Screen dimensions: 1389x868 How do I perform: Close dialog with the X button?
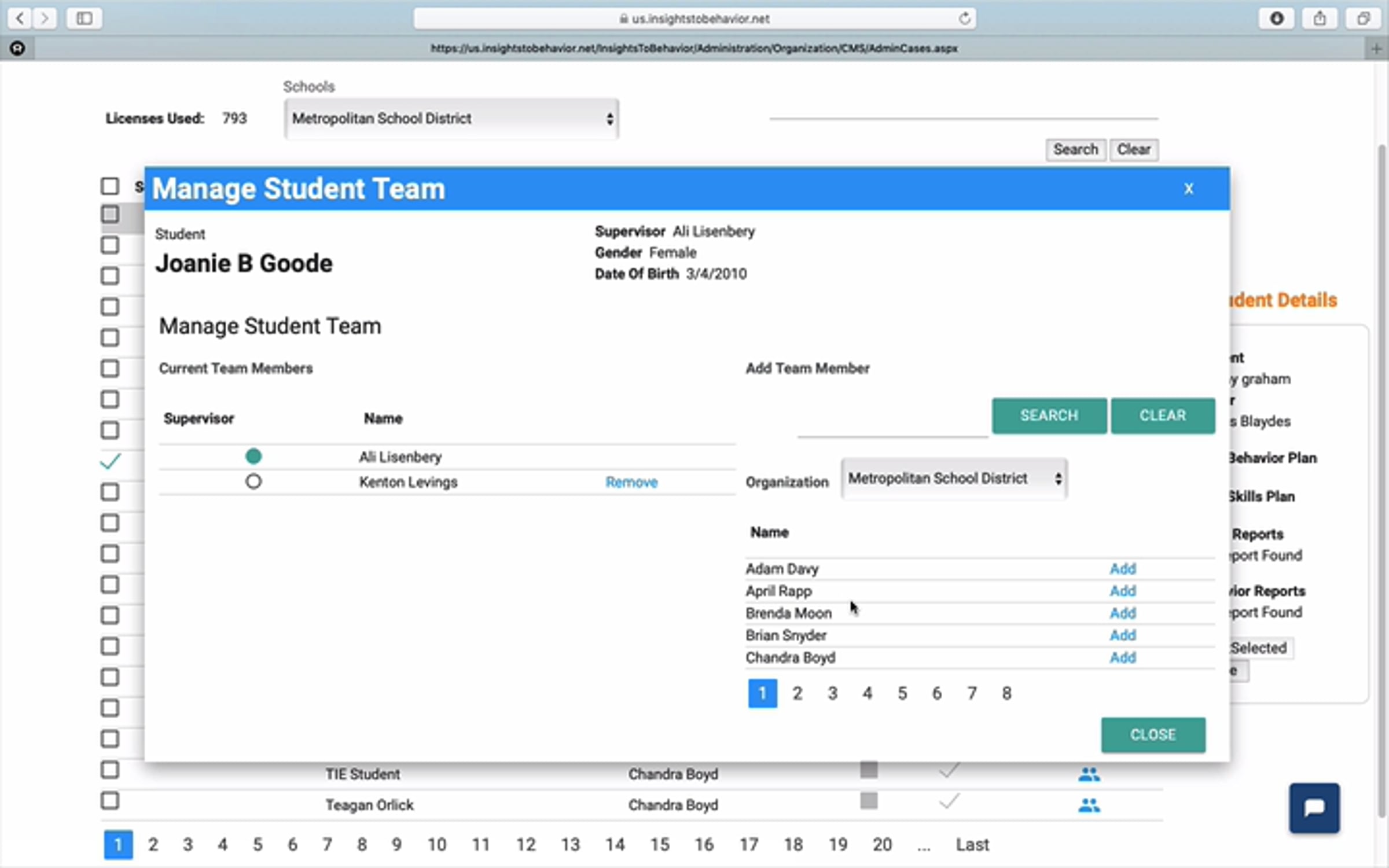1188,189
